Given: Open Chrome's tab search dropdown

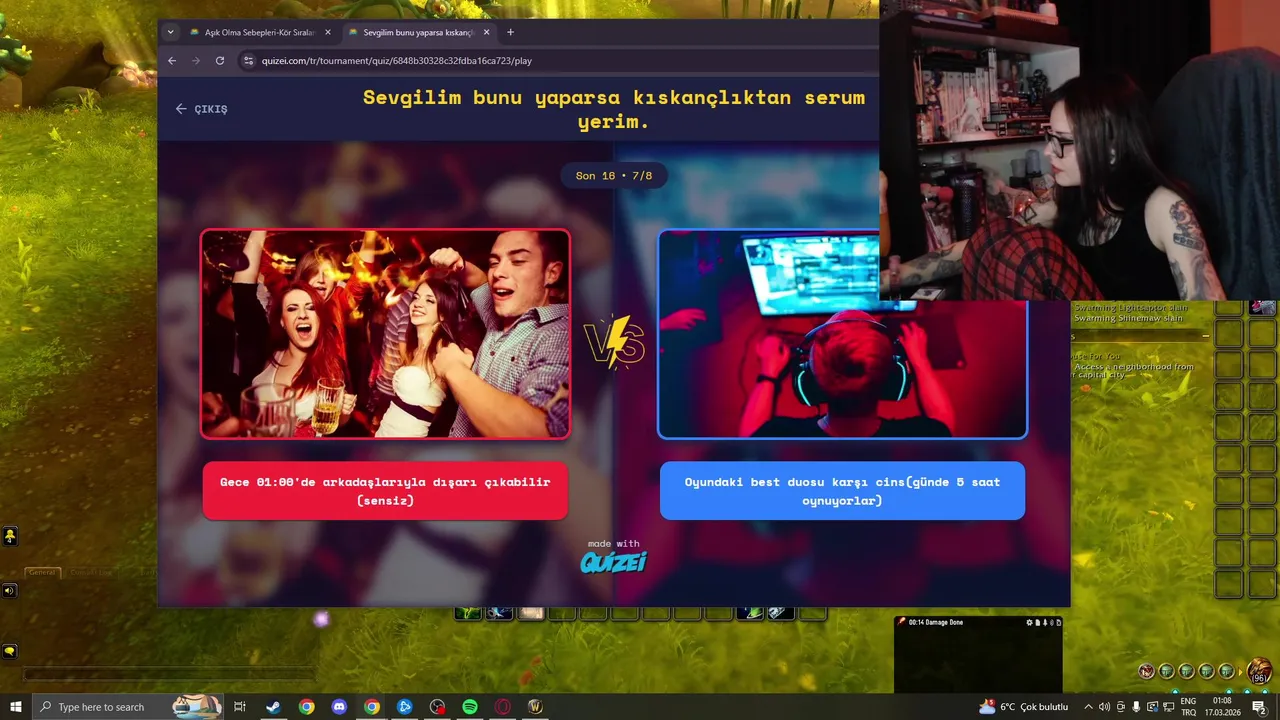Looking at the screenshot, I should pyautogui.click(x=170, y=32).
